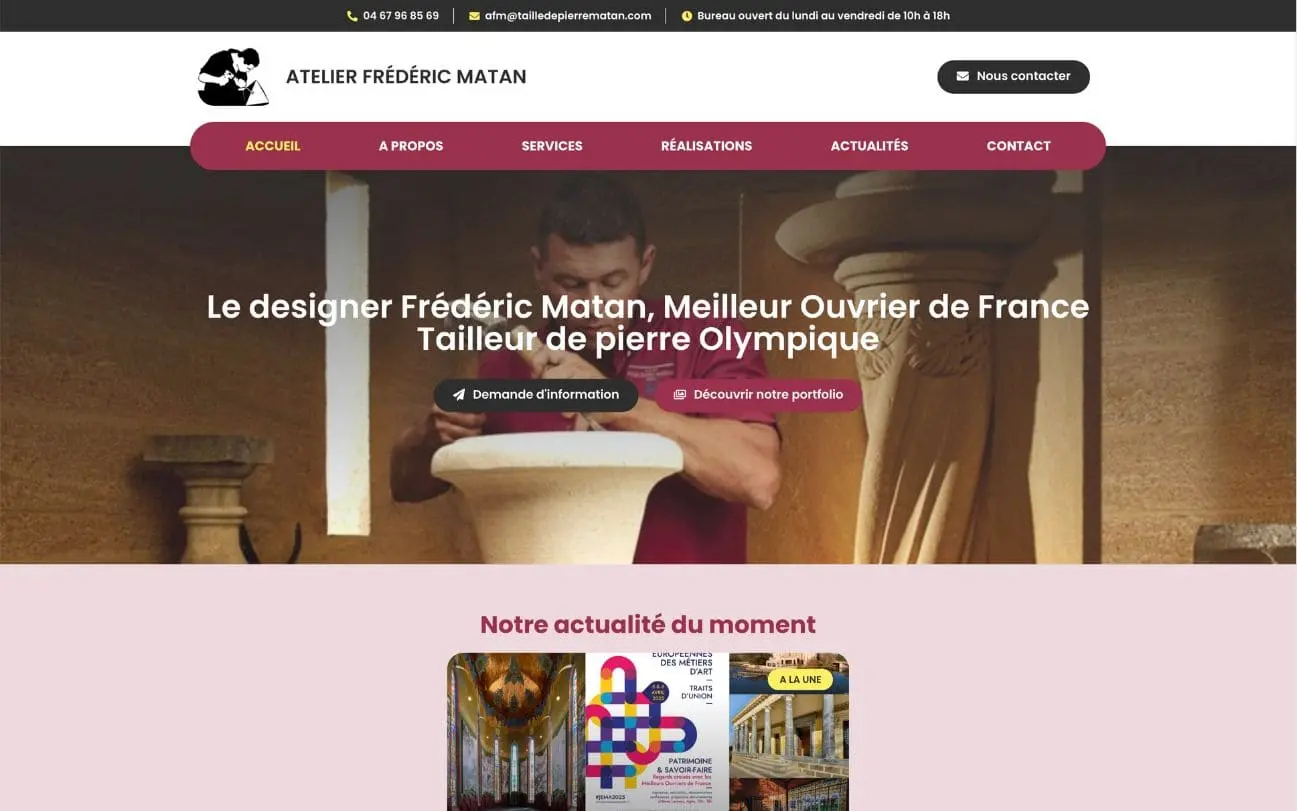
Task: Navigate to RÉALISATIONS
Action: (x=707, y=146)
